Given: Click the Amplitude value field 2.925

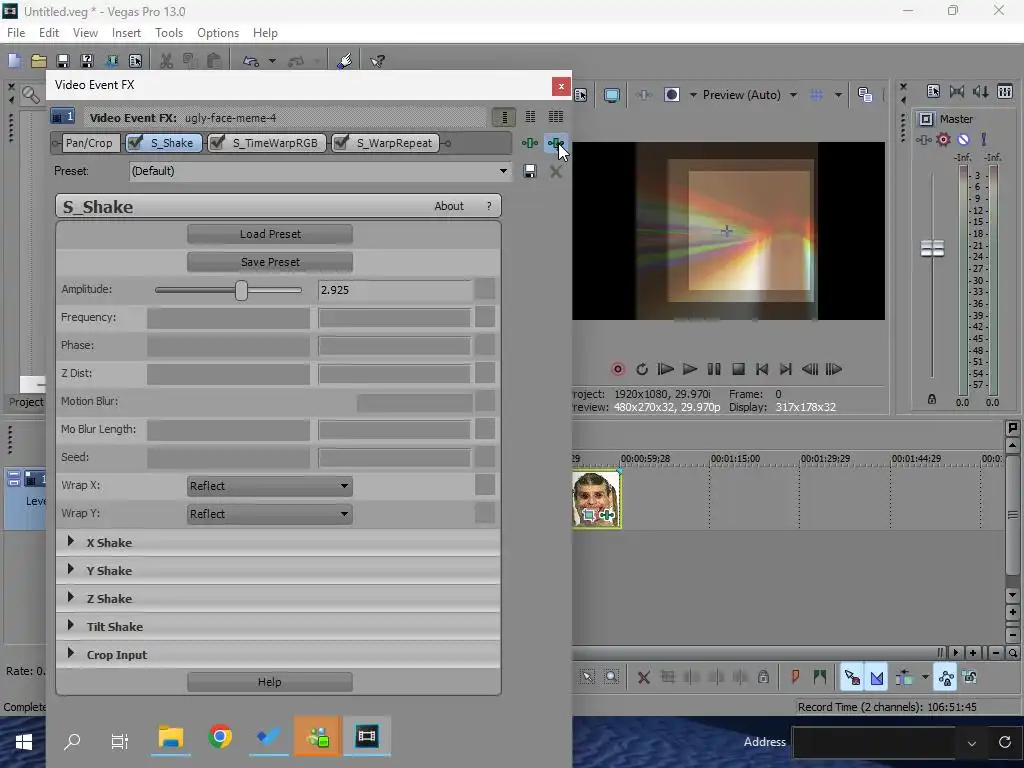Looking at the screenshot, I should pos(394,290).
